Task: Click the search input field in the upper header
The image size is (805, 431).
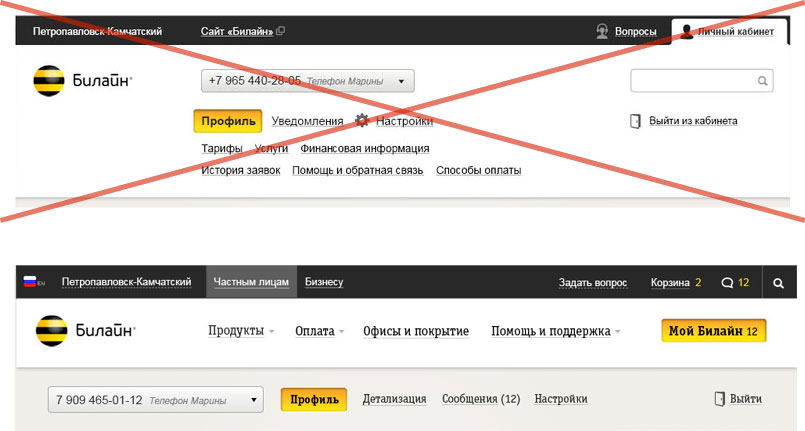Action: (x=693, y=81)
